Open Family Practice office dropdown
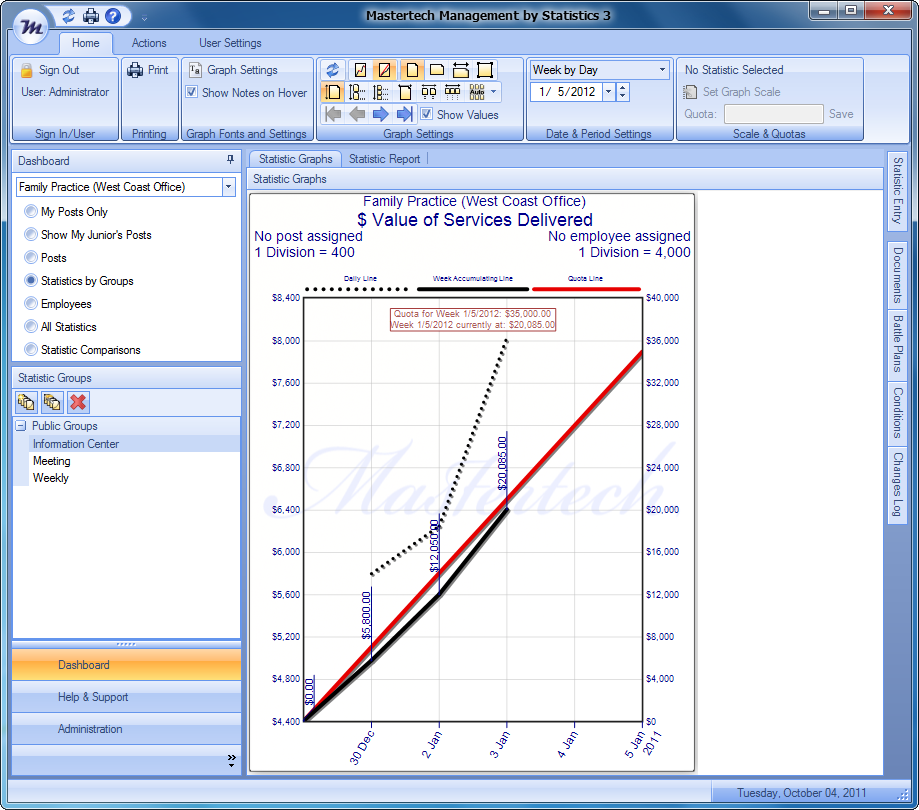 pos(228,187)
